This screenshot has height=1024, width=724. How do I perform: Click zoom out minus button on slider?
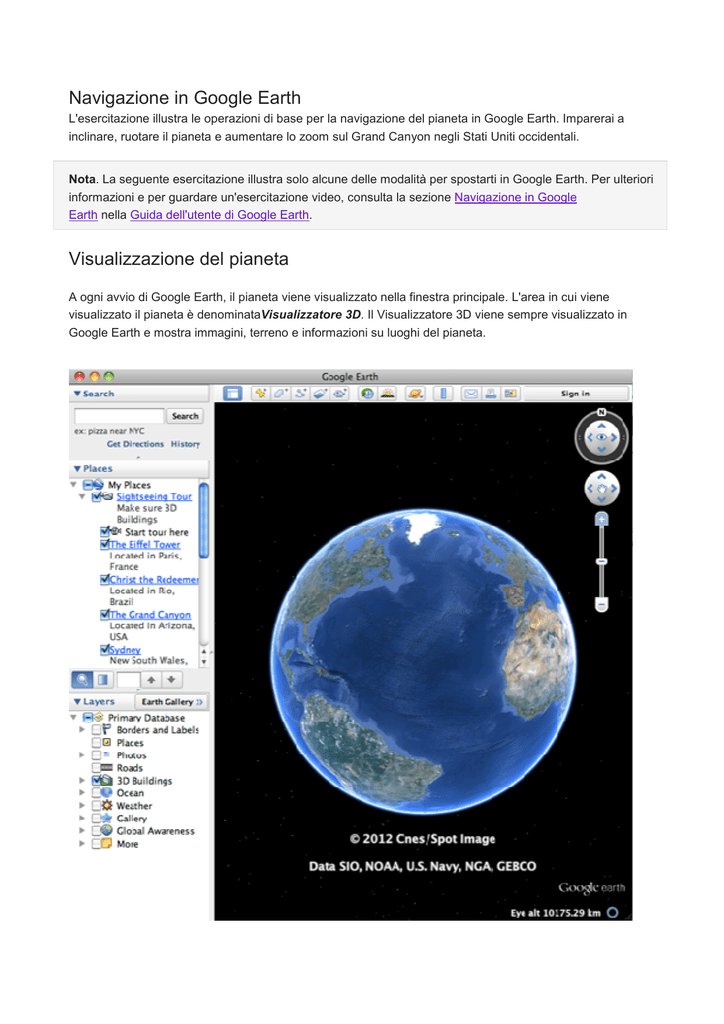[601, 605]
